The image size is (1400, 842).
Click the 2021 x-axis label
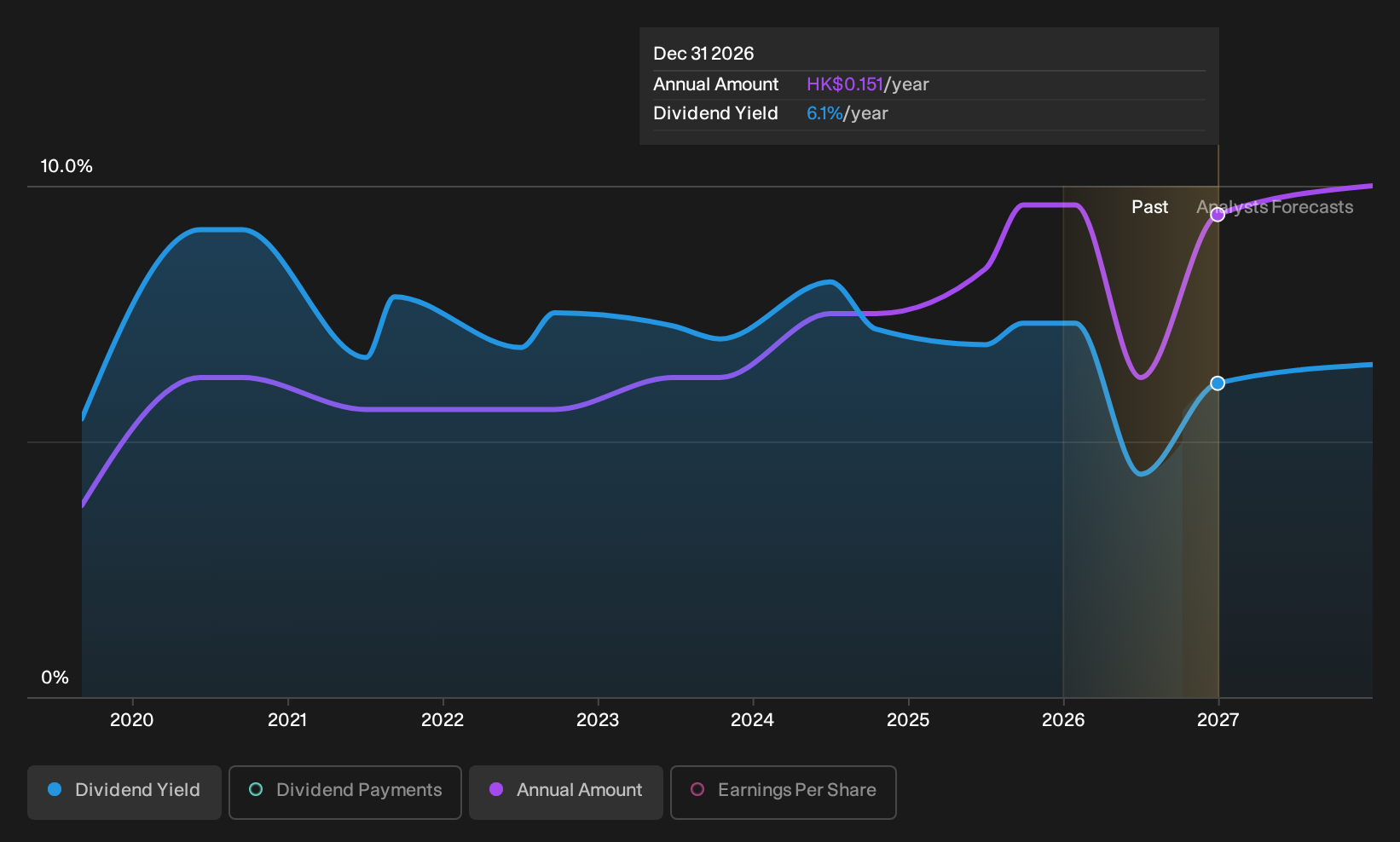[x=287, y=720]
